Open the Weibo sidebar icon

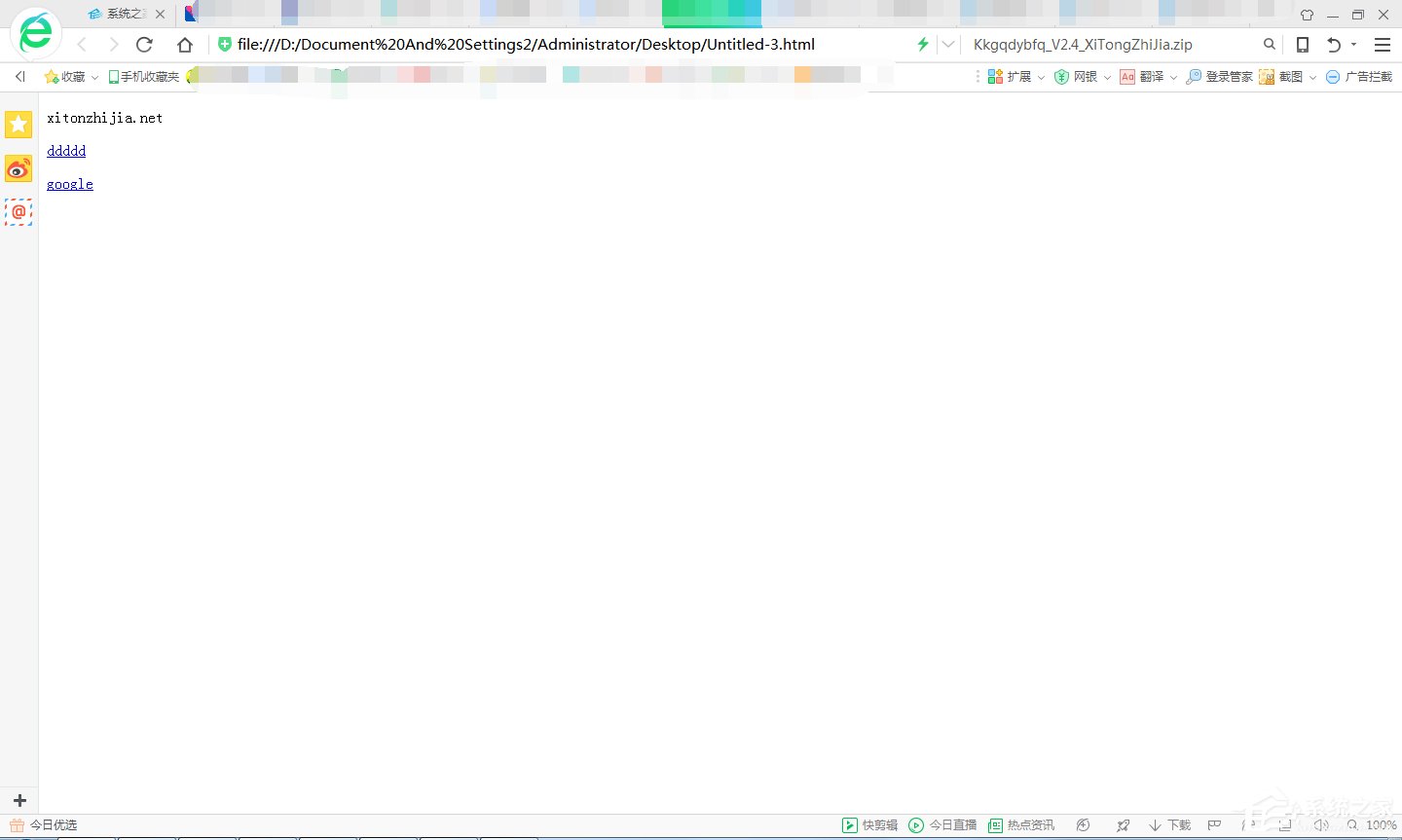coord(18,169)
